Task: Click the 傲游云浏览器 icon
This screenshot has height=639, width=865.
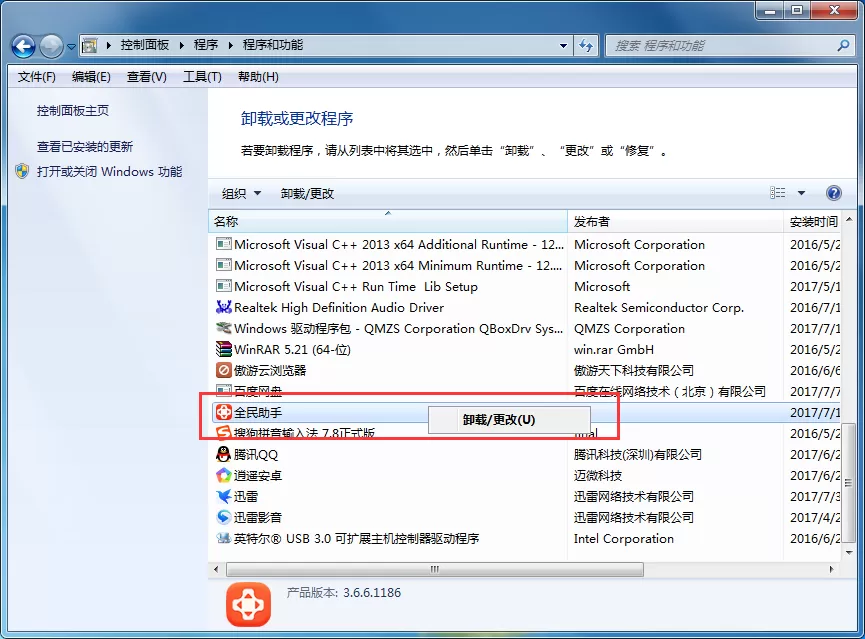Action: click(x=223, y=370)
